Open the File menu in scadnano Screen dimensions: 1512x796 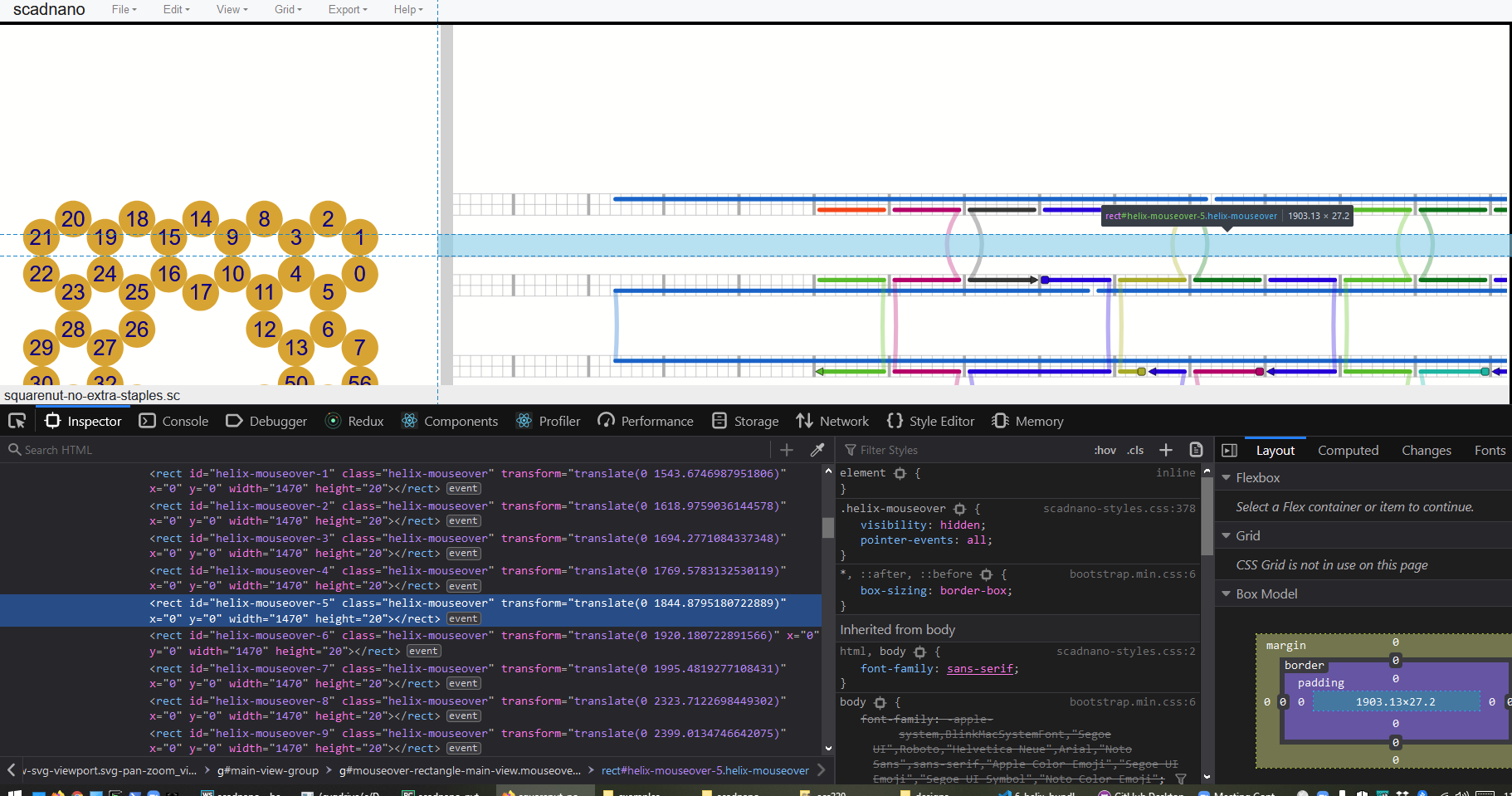(124, 9)
